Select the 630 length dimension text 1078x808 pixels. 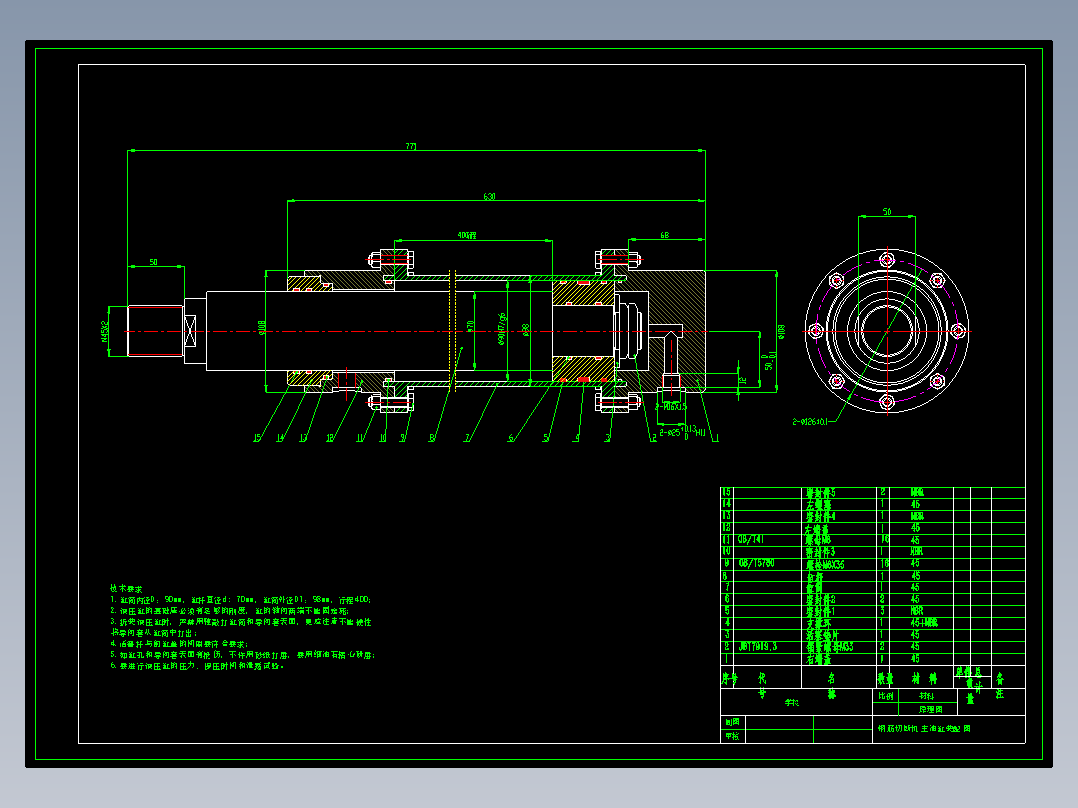pos(490,197)
